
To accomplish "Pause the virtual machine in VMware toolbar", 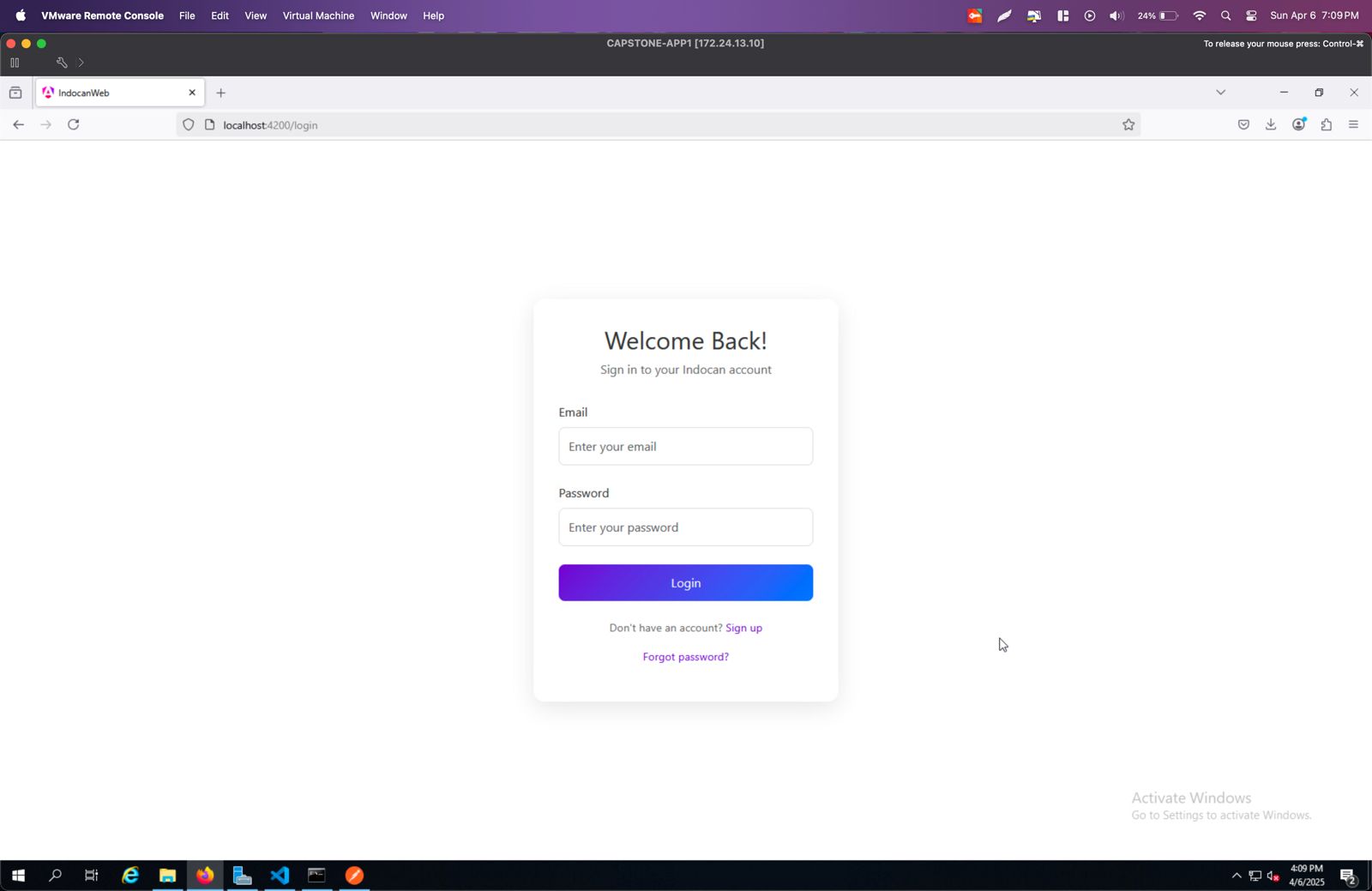I will 15,63.
